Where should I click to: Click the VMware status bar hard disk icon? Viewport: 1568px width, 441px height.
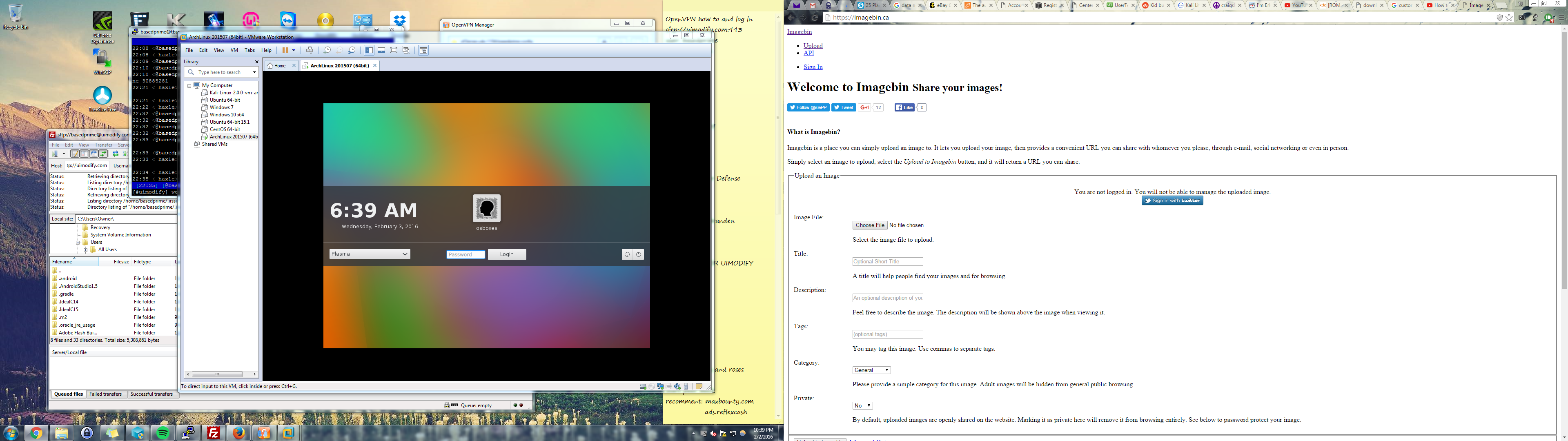pyautogui.click(x=643, y=386)
